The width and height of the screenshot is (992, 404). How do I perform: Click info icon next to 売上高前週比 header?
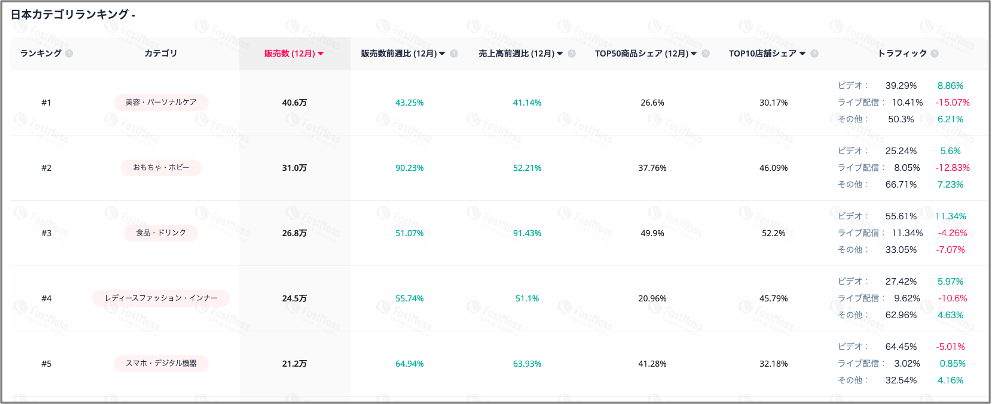click(x=573, y=53)
